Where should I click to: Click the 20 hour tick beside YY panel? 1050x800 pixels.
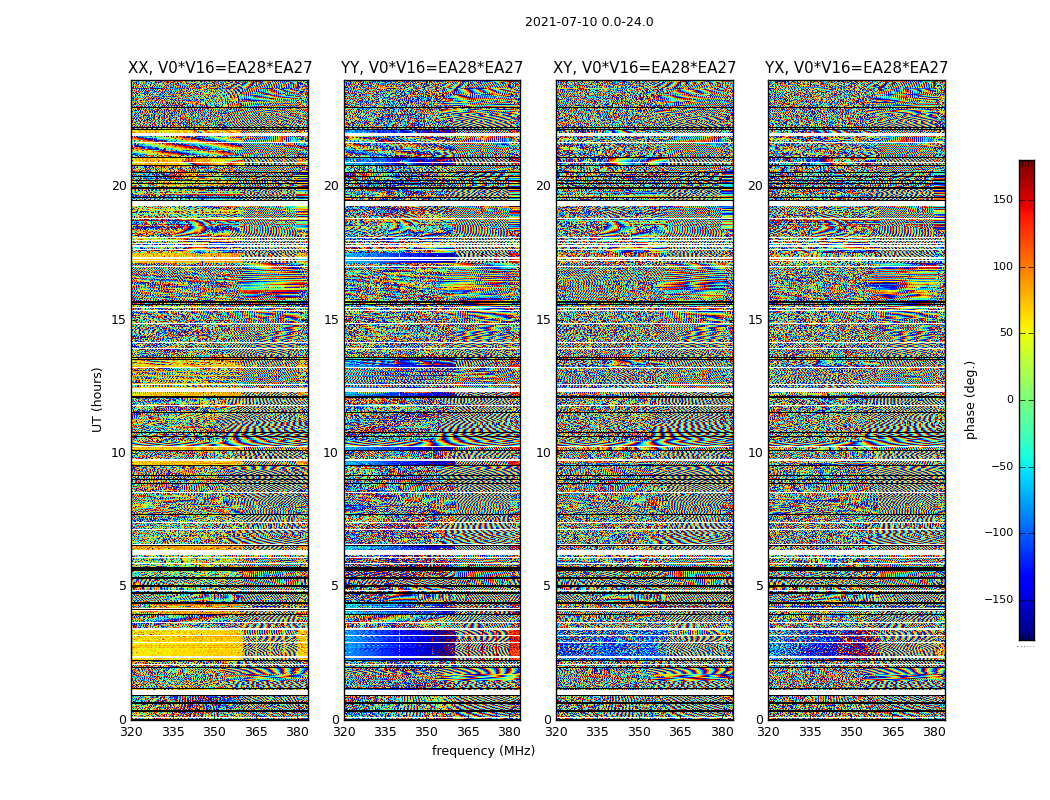(331, 185)
